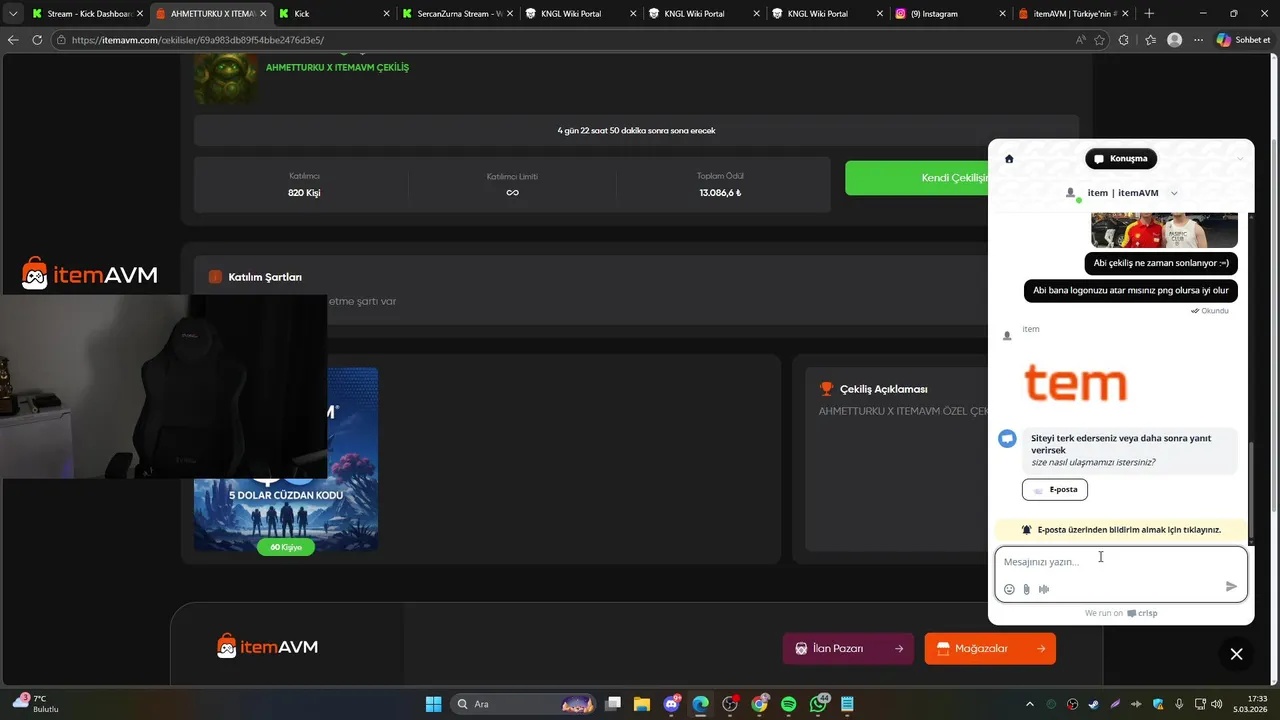
Task: Click the itemAVM footer logo
Action: coord(267,647)
